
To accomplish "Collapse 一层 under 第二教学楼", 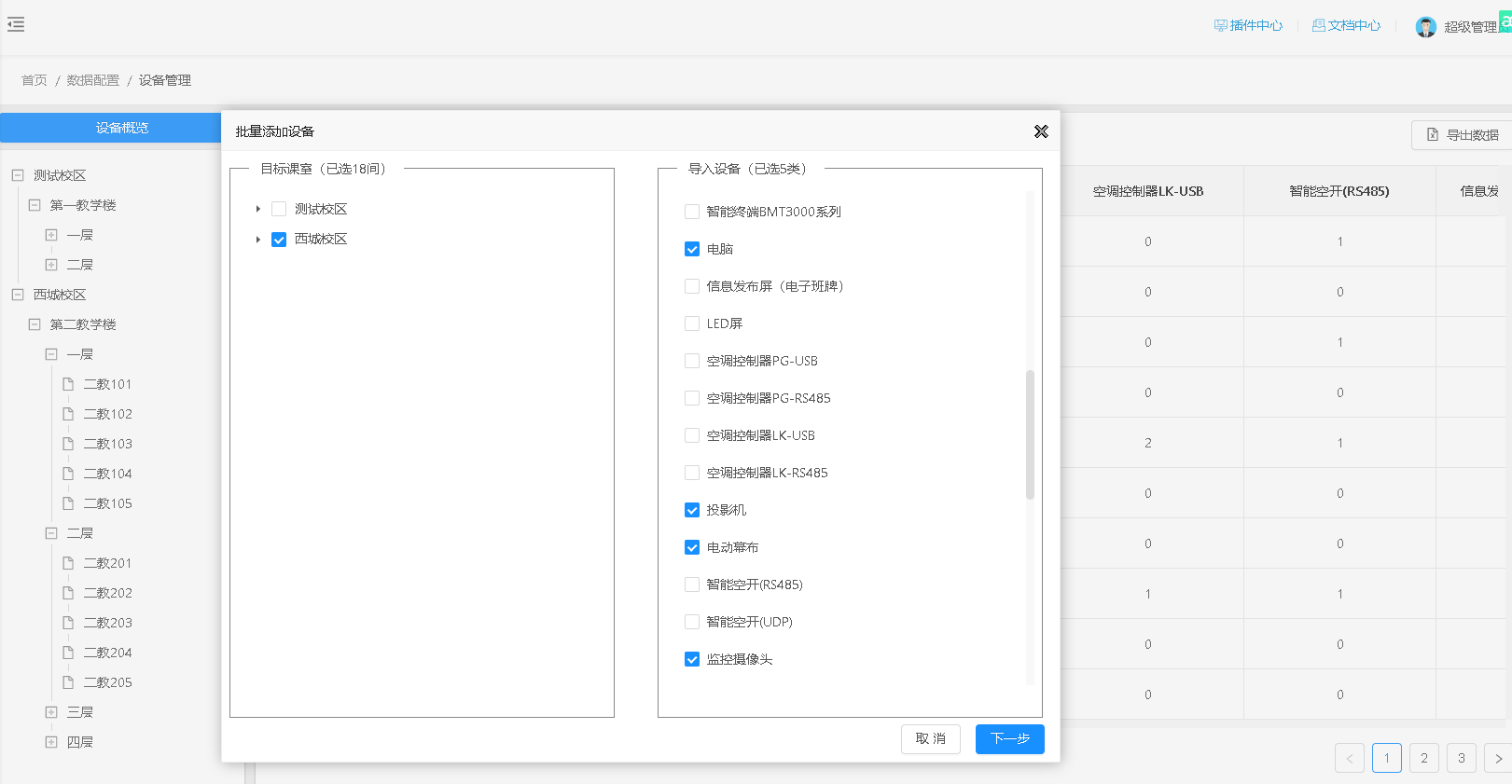I will [51, 354].
